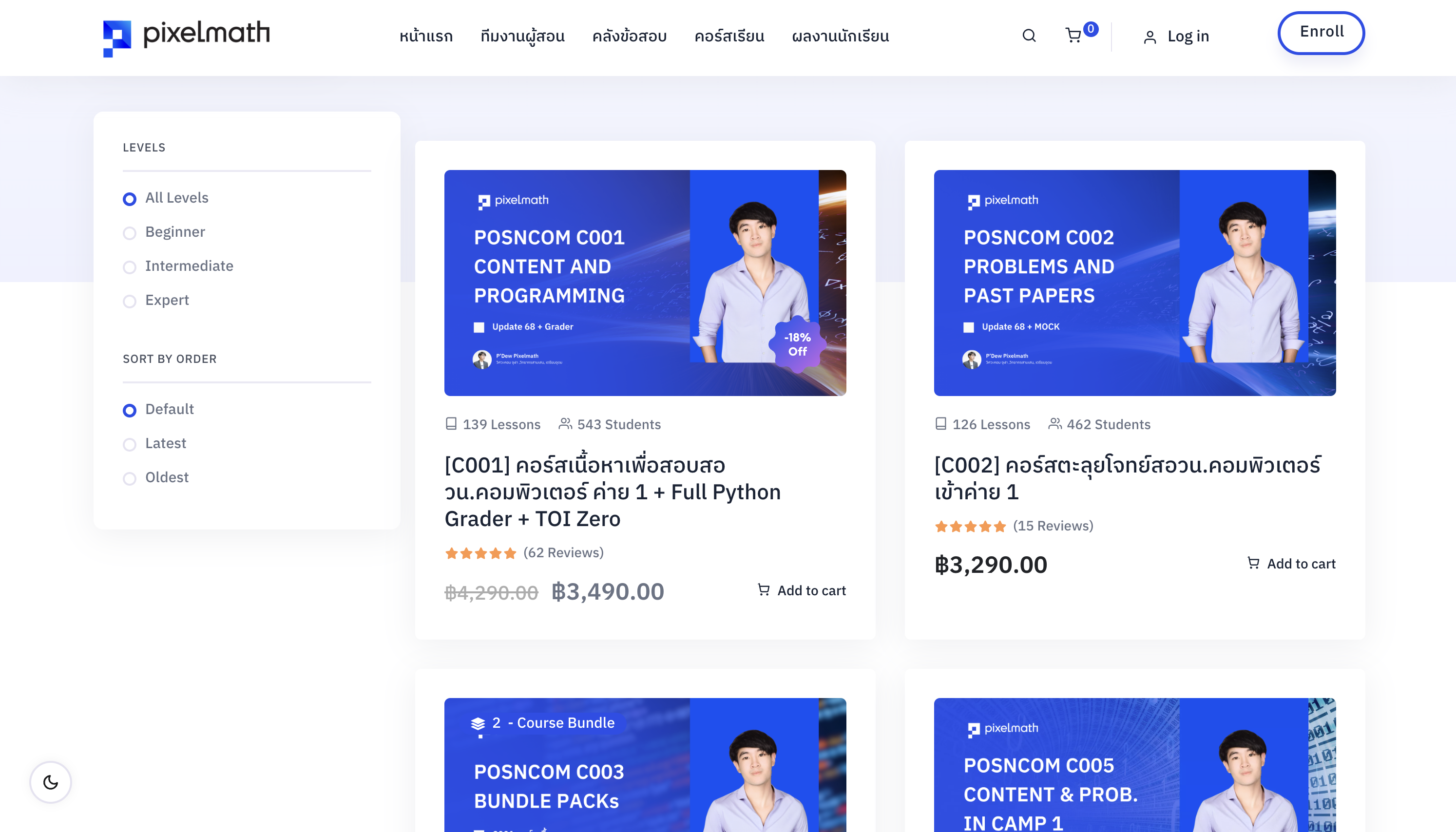Add C002 course to cart
Screen dimensions: 1456x832
tap(1291, 564)
